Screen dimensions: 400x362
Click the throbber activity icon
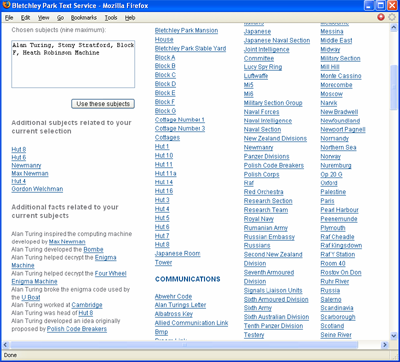[x=392, y=17]
